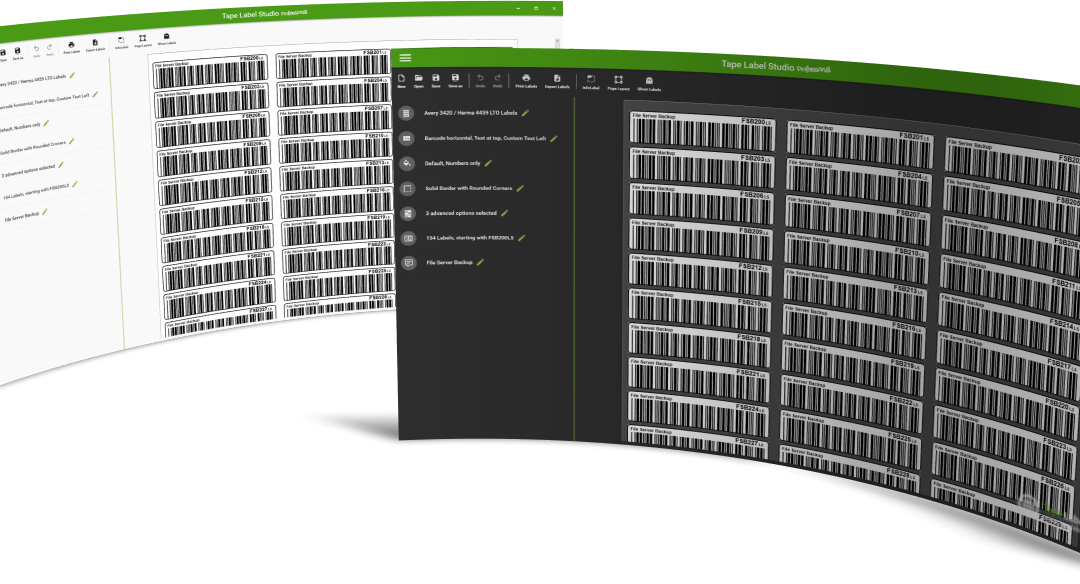The image size is (1080, 584).
Task: Select 'Default, Numbers only' text in light window
Action: (19, 127)
